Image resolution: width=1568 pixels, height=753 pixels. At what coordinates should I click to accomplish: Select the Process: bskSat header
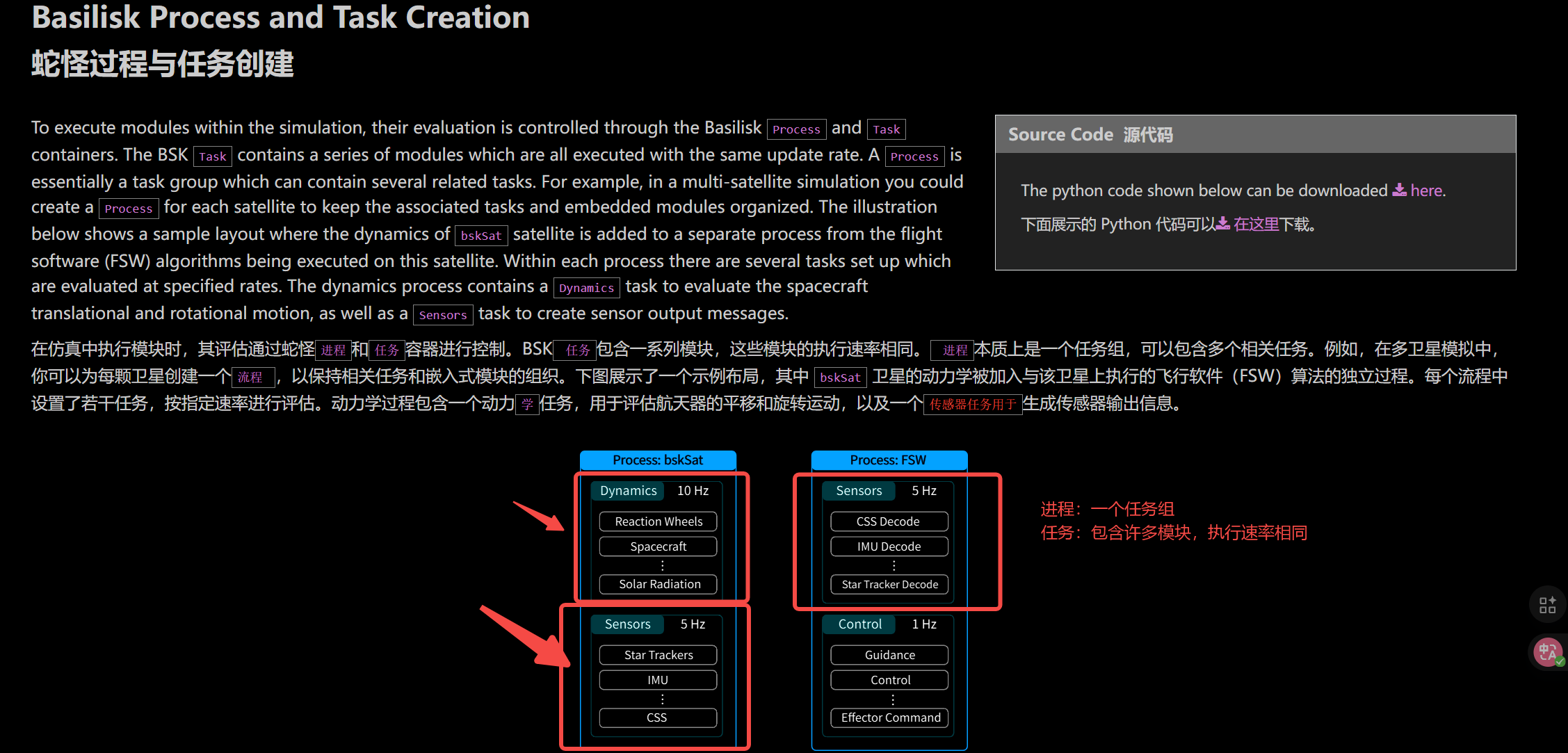[x=658, y=460]
